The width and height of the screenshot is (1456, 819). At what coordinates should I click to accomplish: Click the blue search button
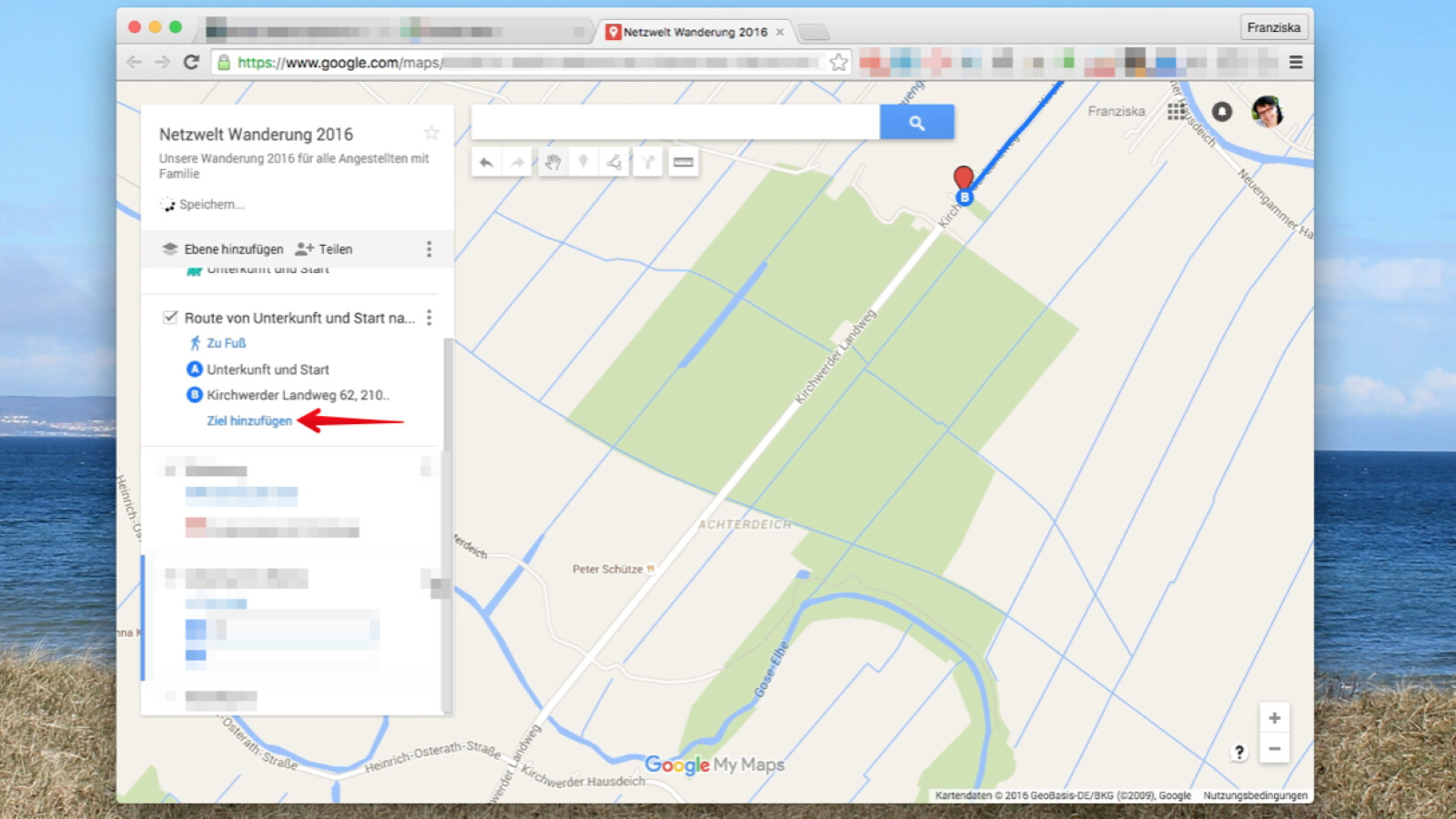916,122
